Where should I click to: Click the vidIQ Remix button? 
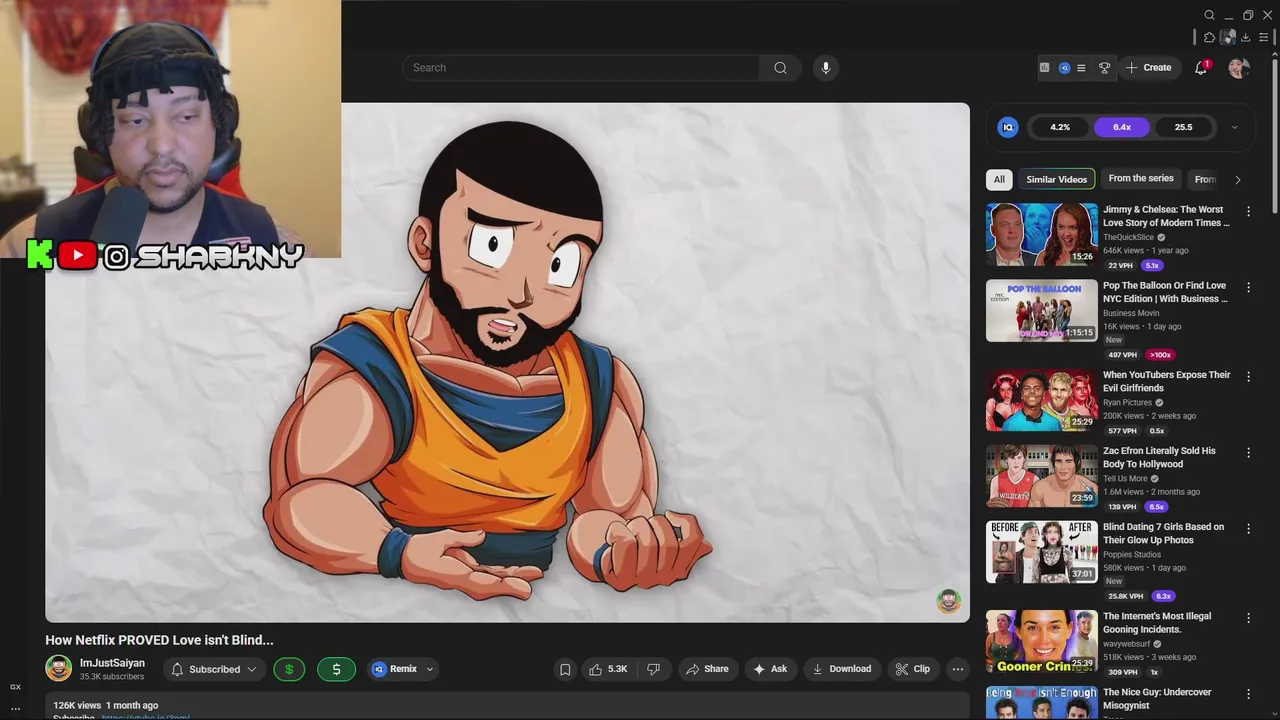click(x=394, y=669)
